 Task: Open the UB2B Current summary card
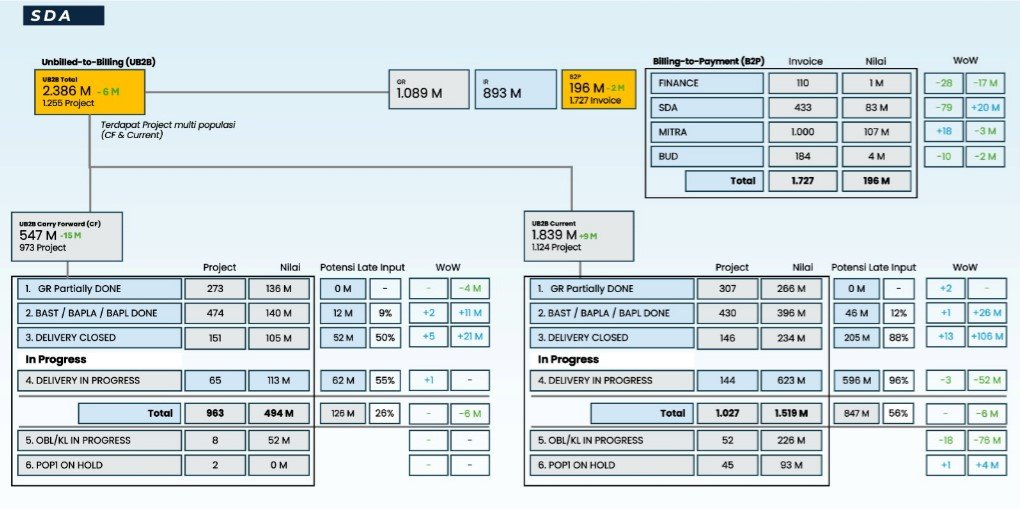[578, 236]
